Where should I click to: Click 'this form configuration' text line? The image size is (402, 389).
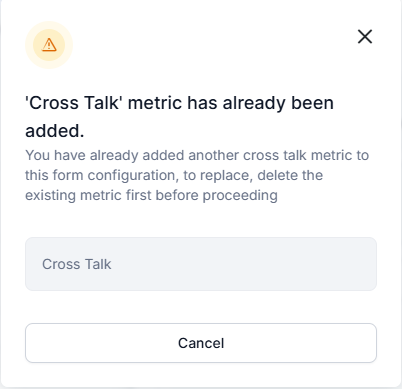click(x=100, y=175)
